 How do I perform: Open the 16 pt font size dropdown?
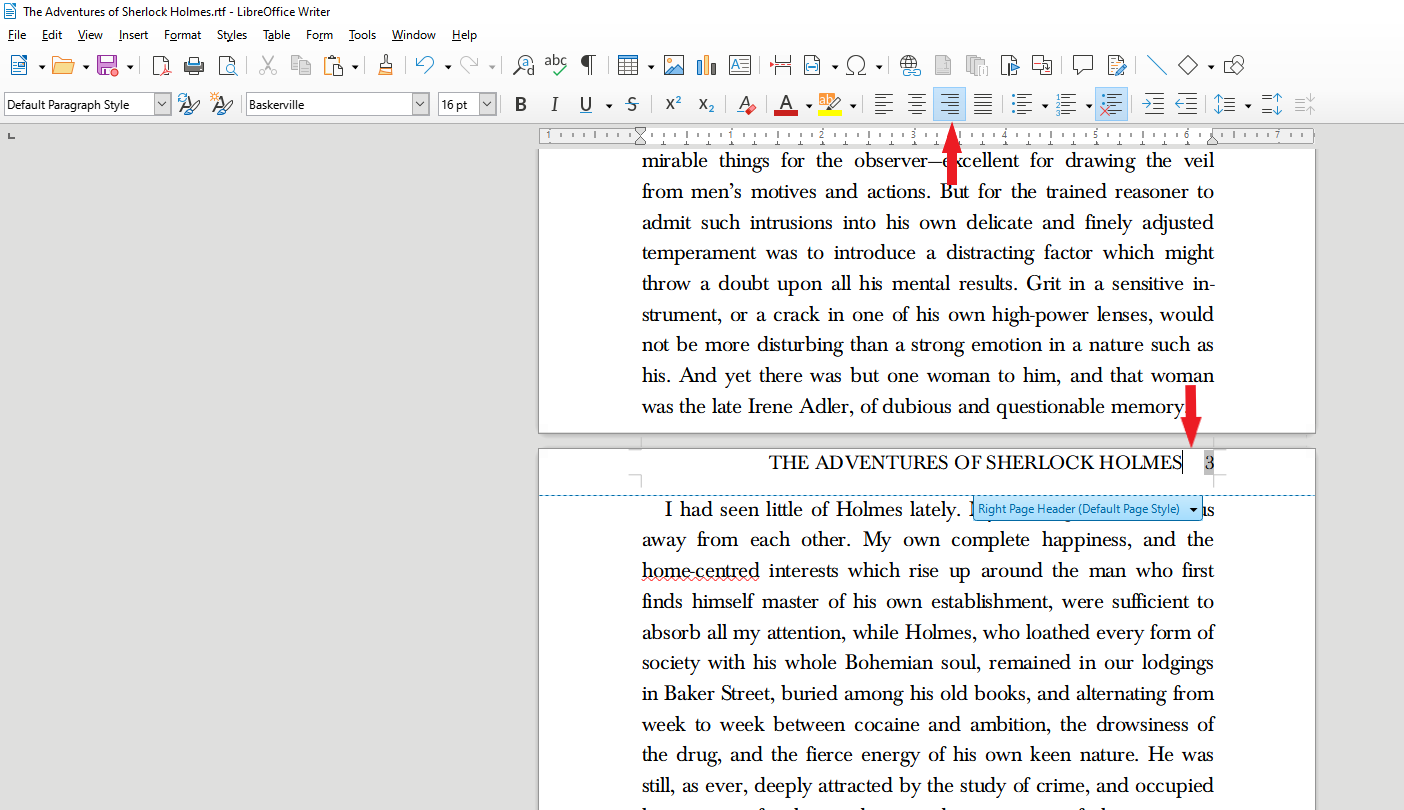tap(487, 104)
